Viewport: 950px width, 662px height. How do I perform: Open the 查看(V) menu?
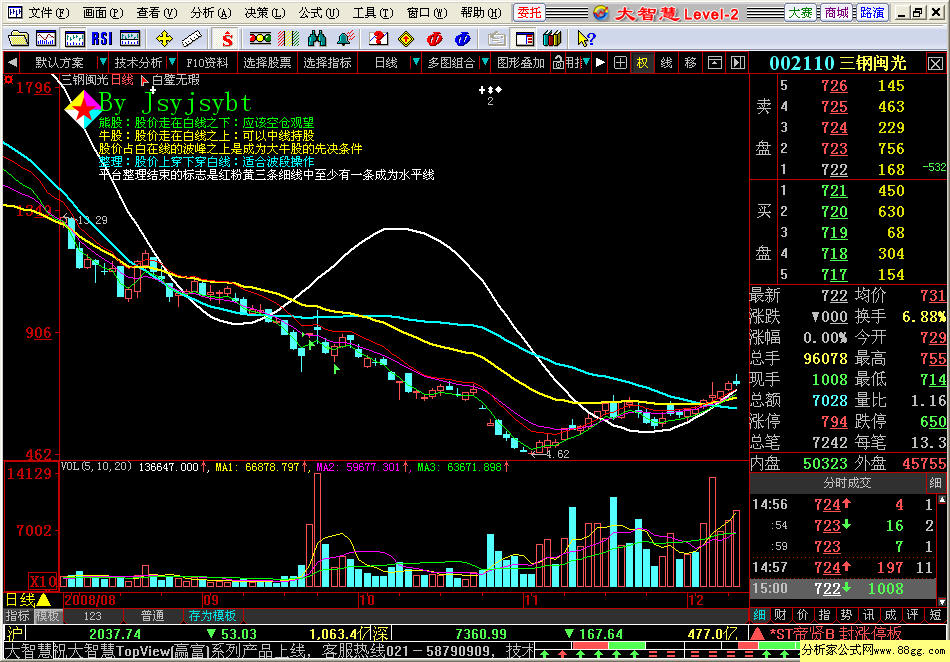(157, 12)
